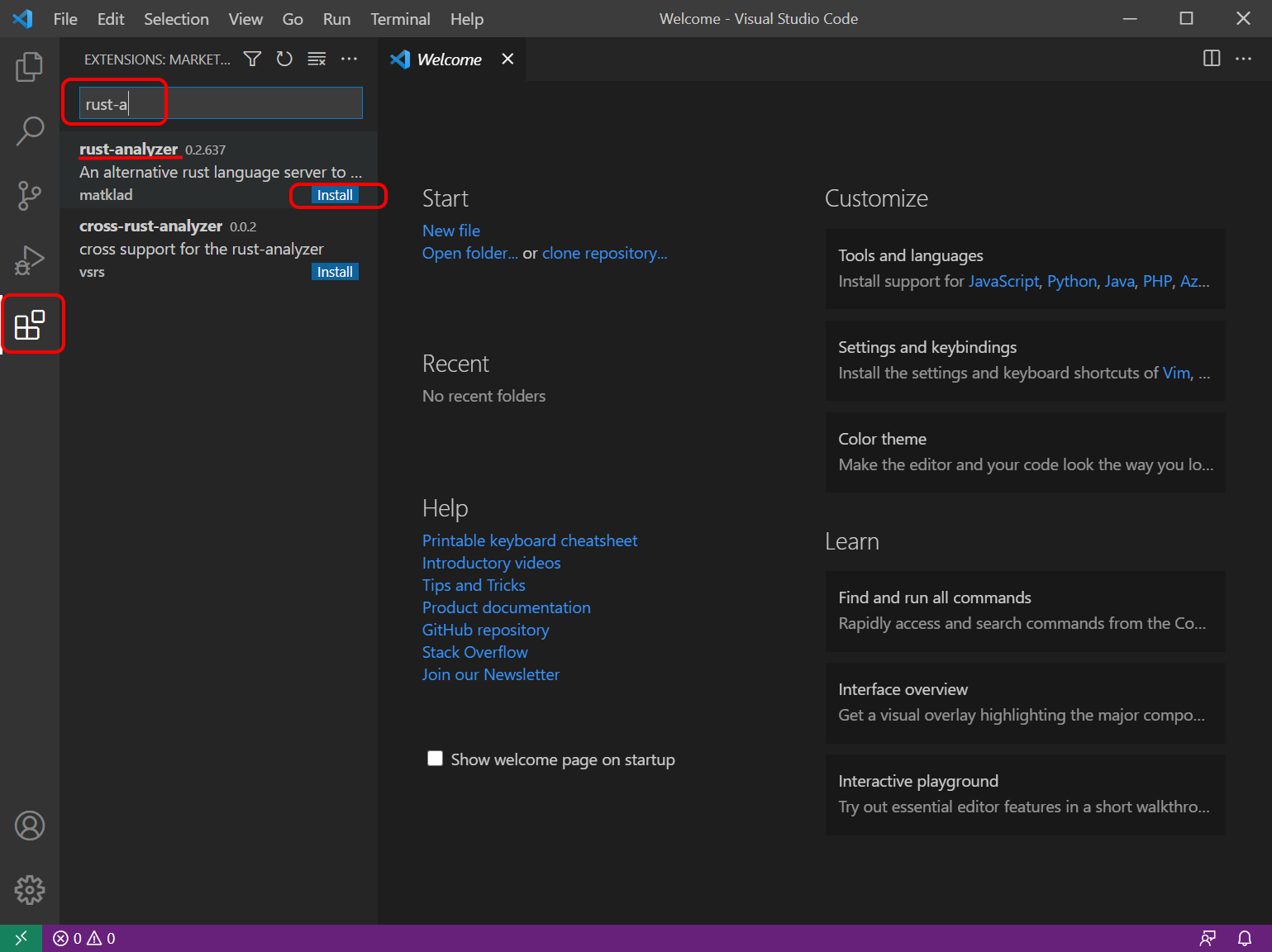The width and height of the screenshot is (1272, 952).
Task: Open Introductory videos link
Action: point(491,563)
